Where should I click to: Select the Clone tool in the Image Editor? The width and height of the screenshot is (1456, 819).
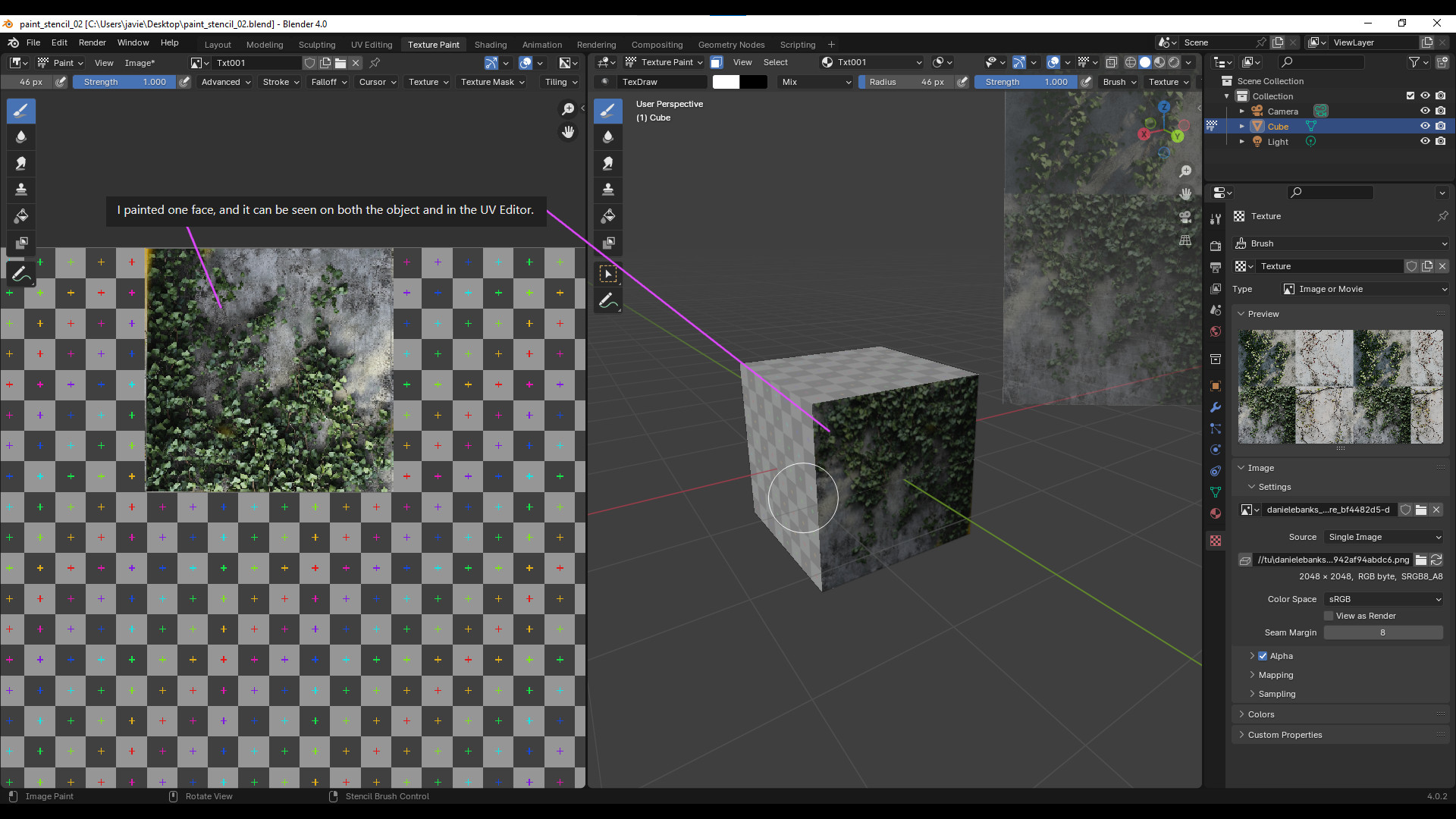(x=21, y=190)
